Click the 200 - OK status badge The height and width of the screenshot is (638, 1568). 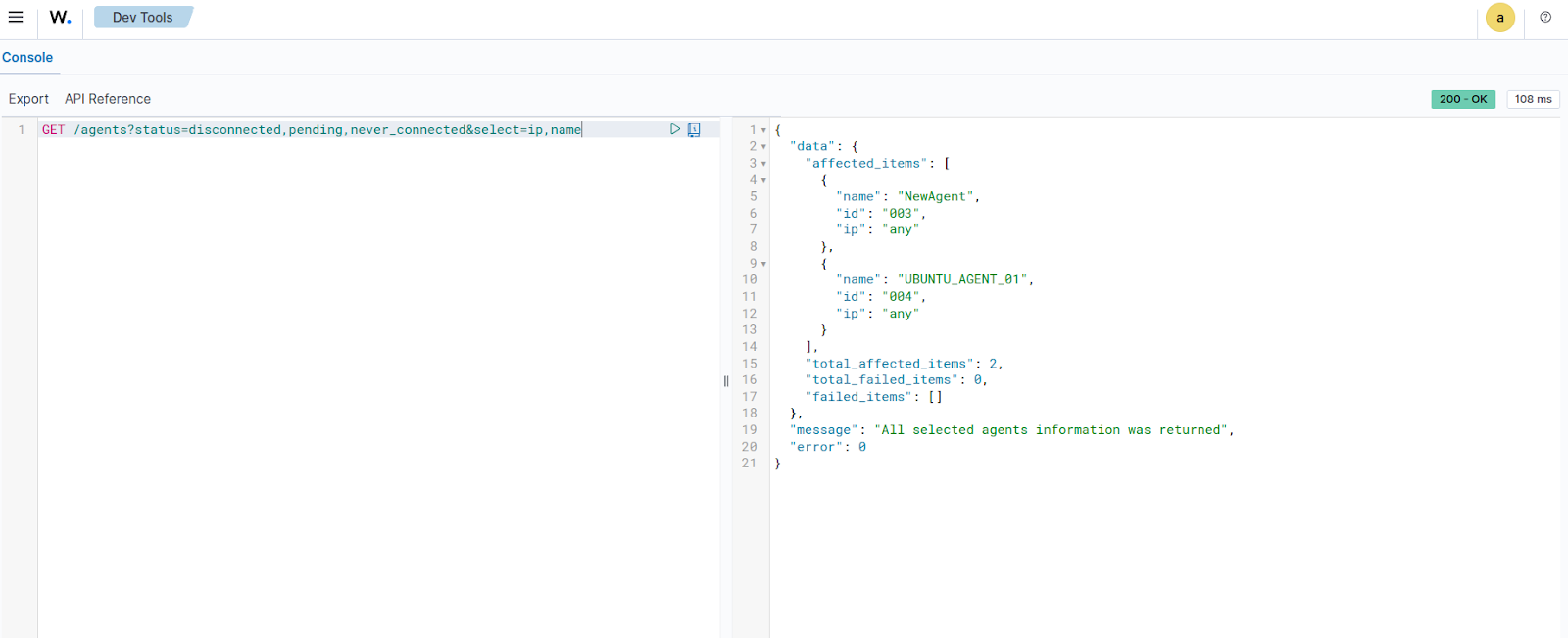point(1462,99)
